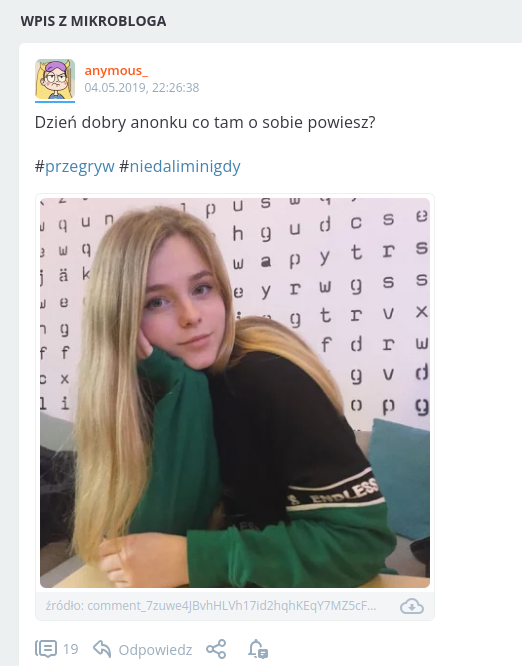
Task: Click the WPIS Z MIKROBLOGA heading
Action: pyautogui.click(x=93, y=21)
